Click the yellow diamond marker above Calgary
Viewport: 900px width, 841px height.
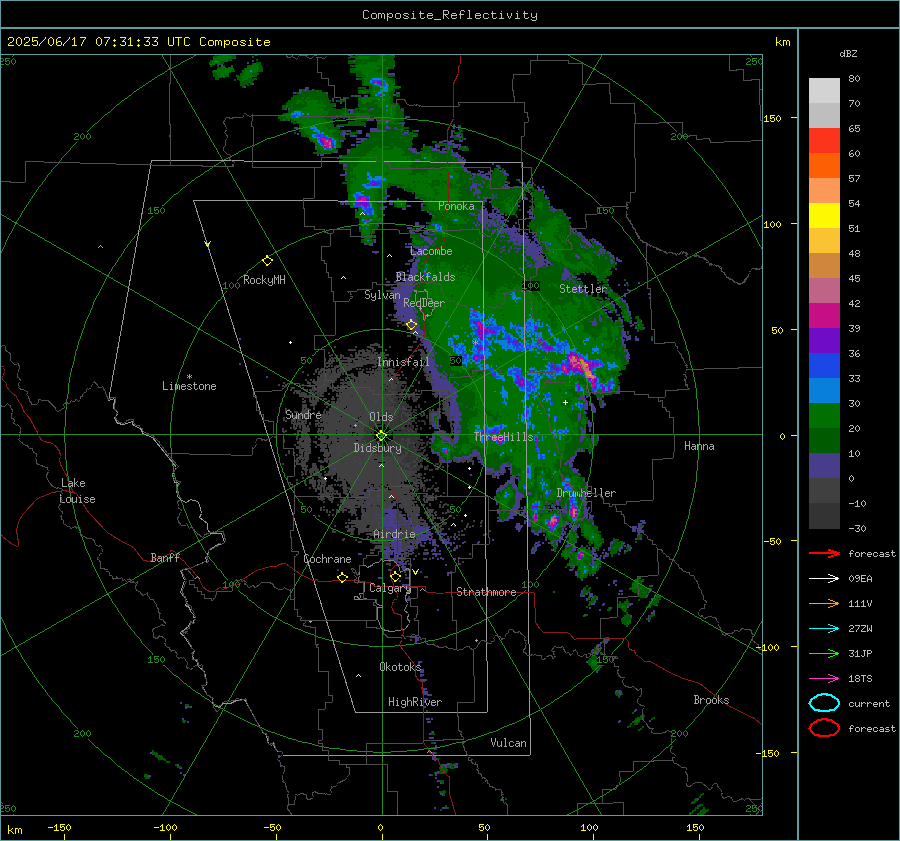pos(395,576)
